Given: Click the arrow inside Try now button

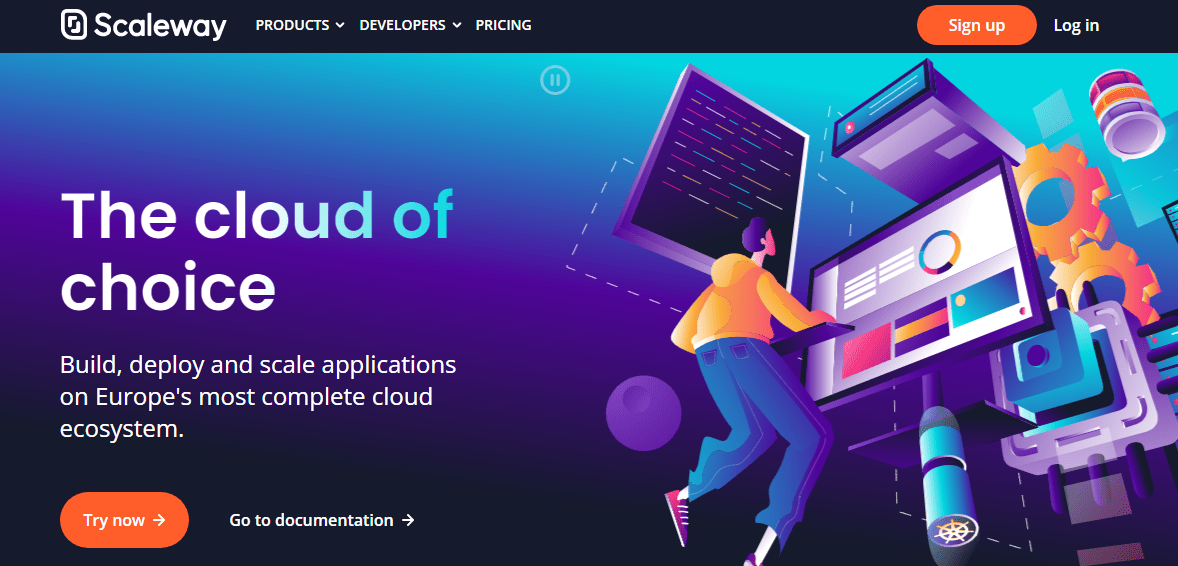Looking at the screenshot, I should point(159,519).
